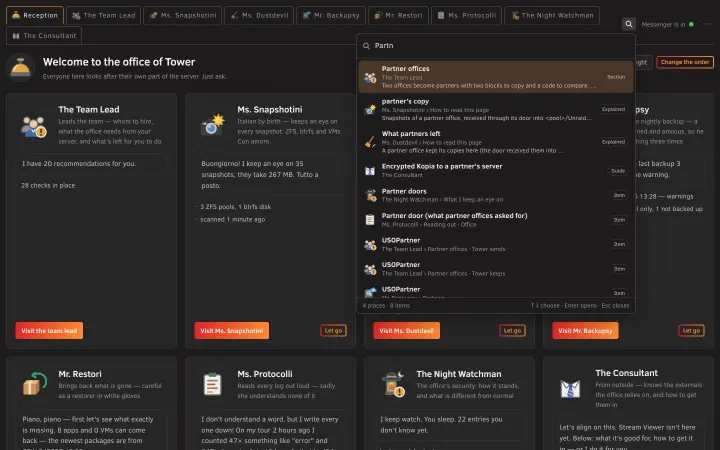720x450 pixels.
Task: Click the Partner door clipboard result icon
Action: pos(370,220)
